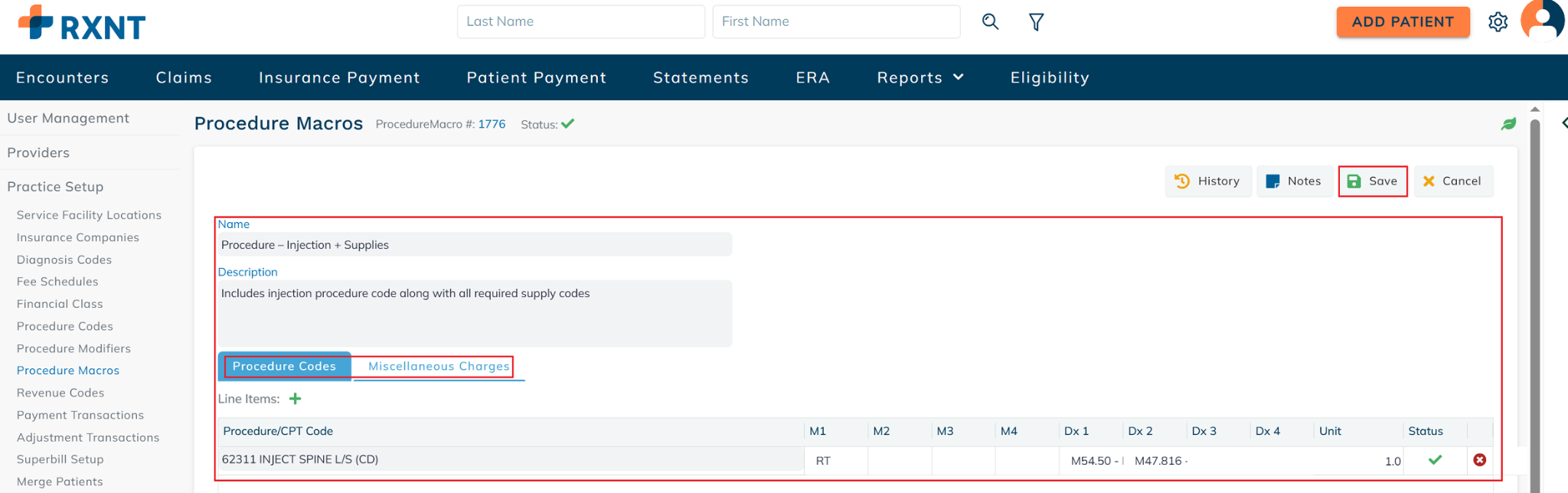Click the green leaf icon
The height and width of the screenshot is (493, 1568).
click(x=1508, y=124)
